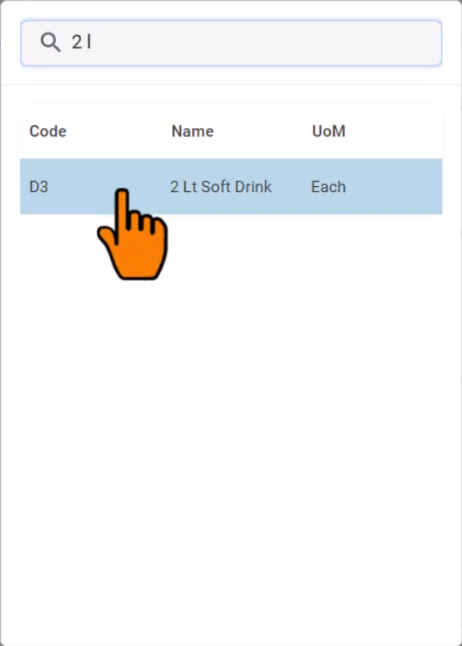Sort by the Name column header
The image size is (462, 646).
tap(192, 131)
